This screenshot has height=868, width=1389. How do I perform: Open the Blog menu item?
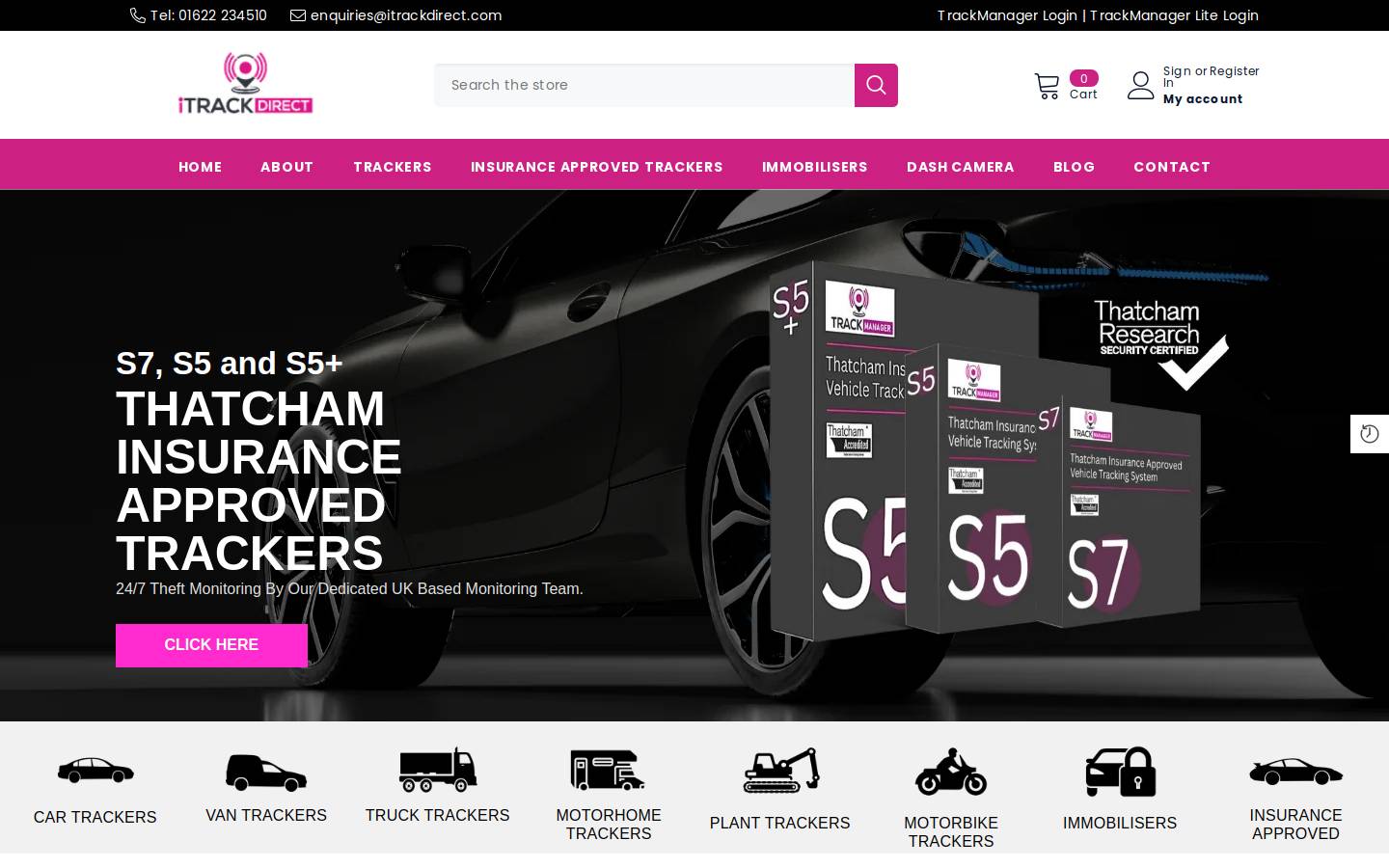click(x=1074, y=167)
